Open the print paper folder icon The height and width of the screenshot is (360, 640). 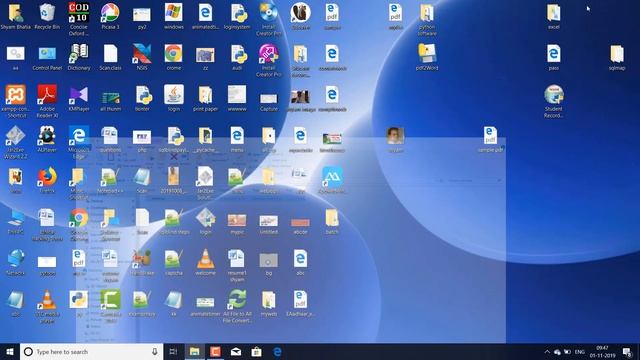205,99
